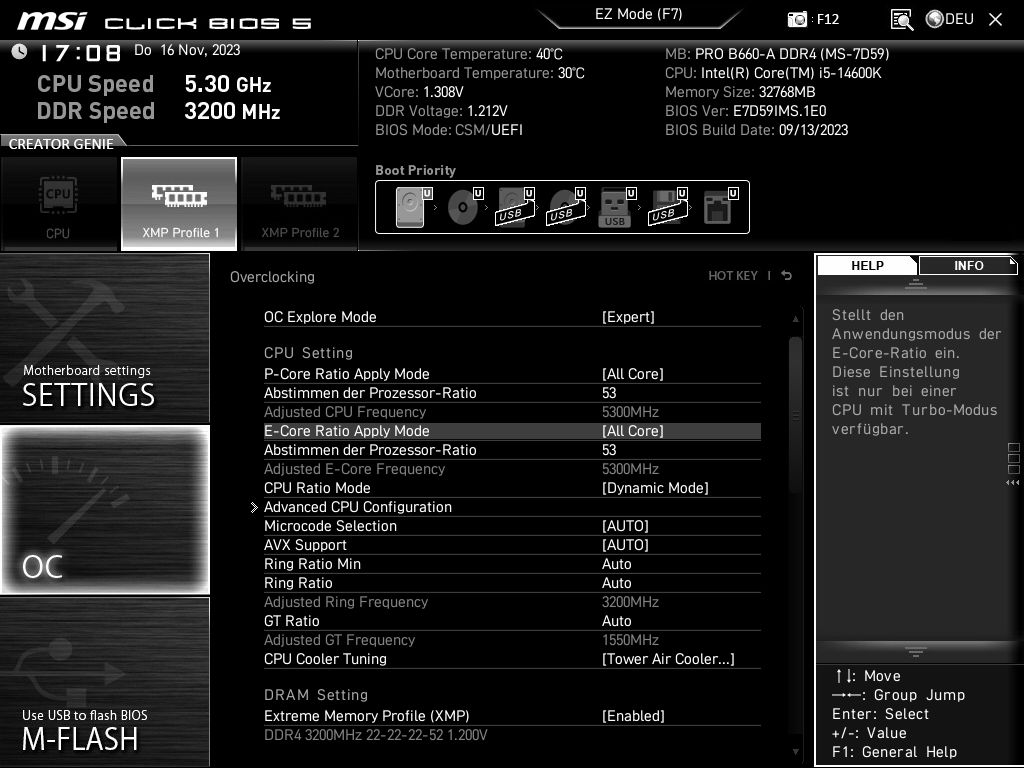Click the CPU Core Temperature 40°C reading
Screen dimensions: 1024x768
click(x=469, y=54)
